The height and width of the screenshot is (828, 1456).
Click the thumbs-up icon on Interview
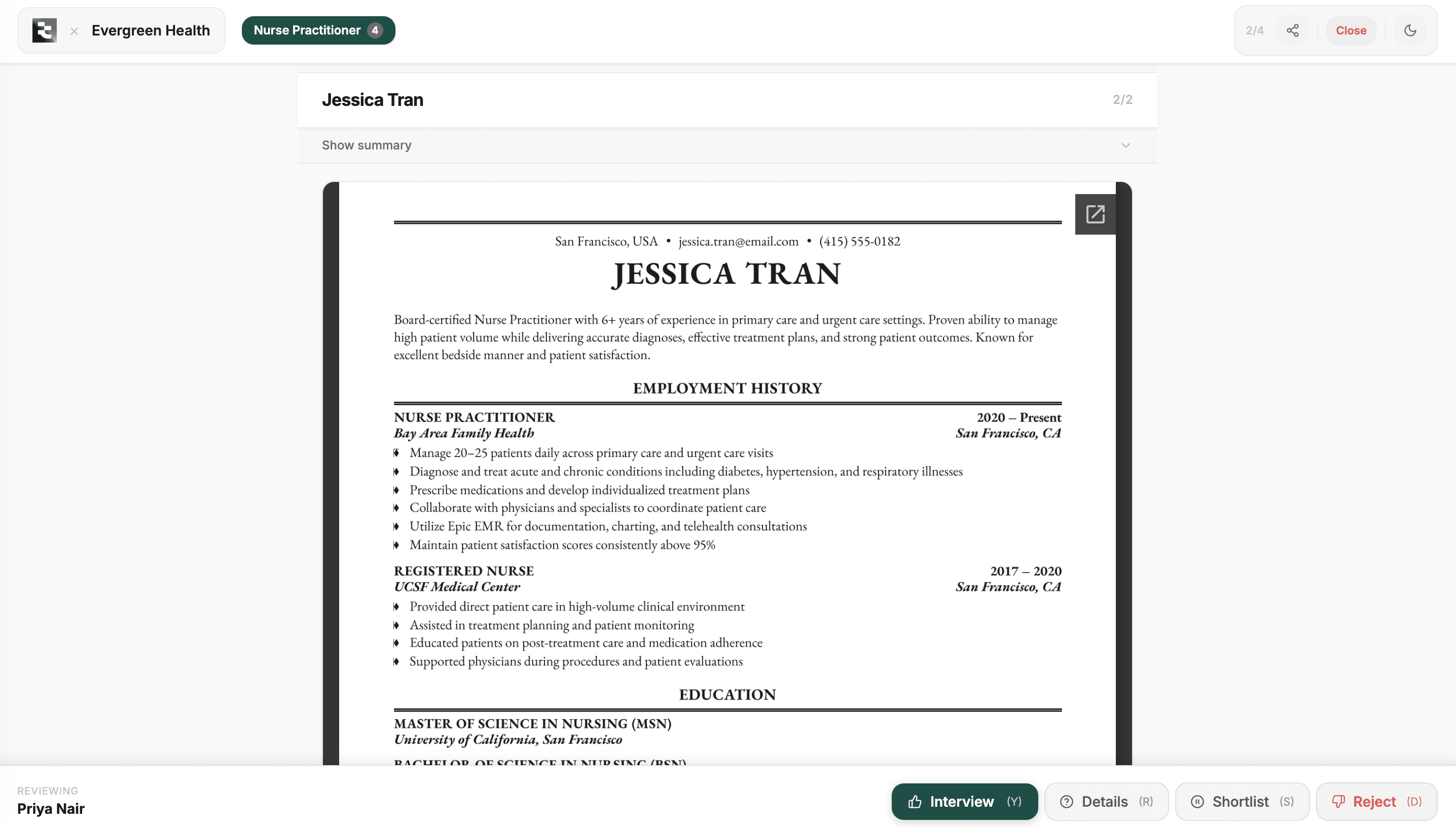915,801
